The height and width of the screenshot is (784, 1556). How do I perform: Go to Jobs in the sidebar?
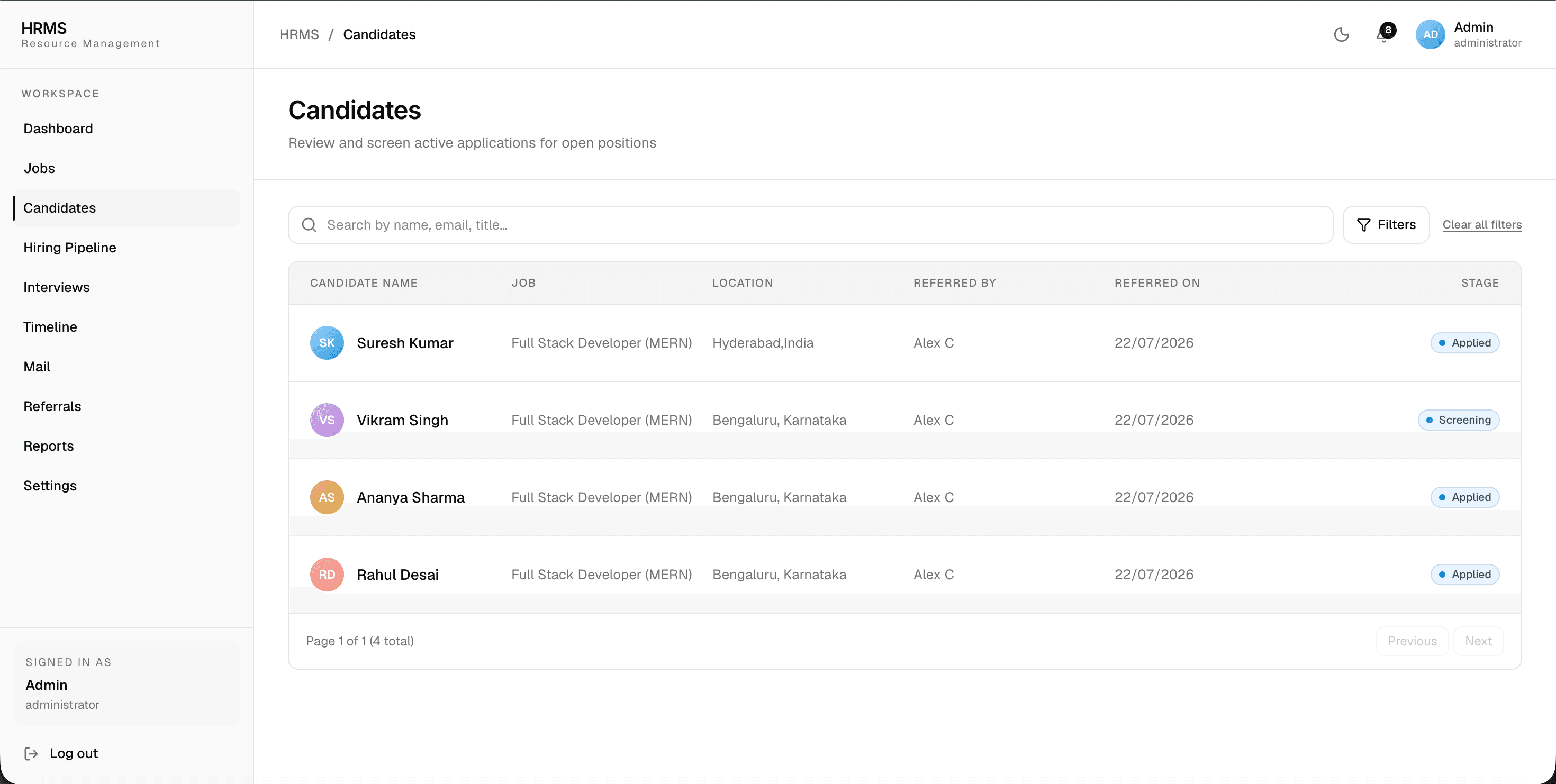127,168
